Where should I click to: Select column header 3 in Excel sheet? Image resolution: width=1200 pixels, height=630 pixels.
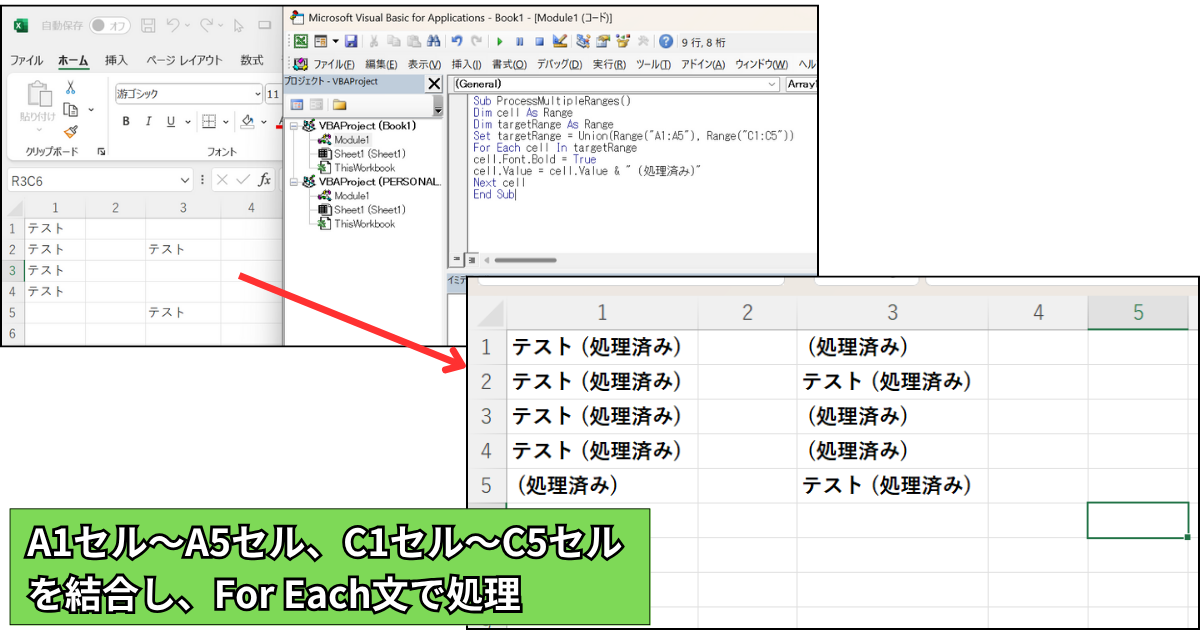click(183, 207)
